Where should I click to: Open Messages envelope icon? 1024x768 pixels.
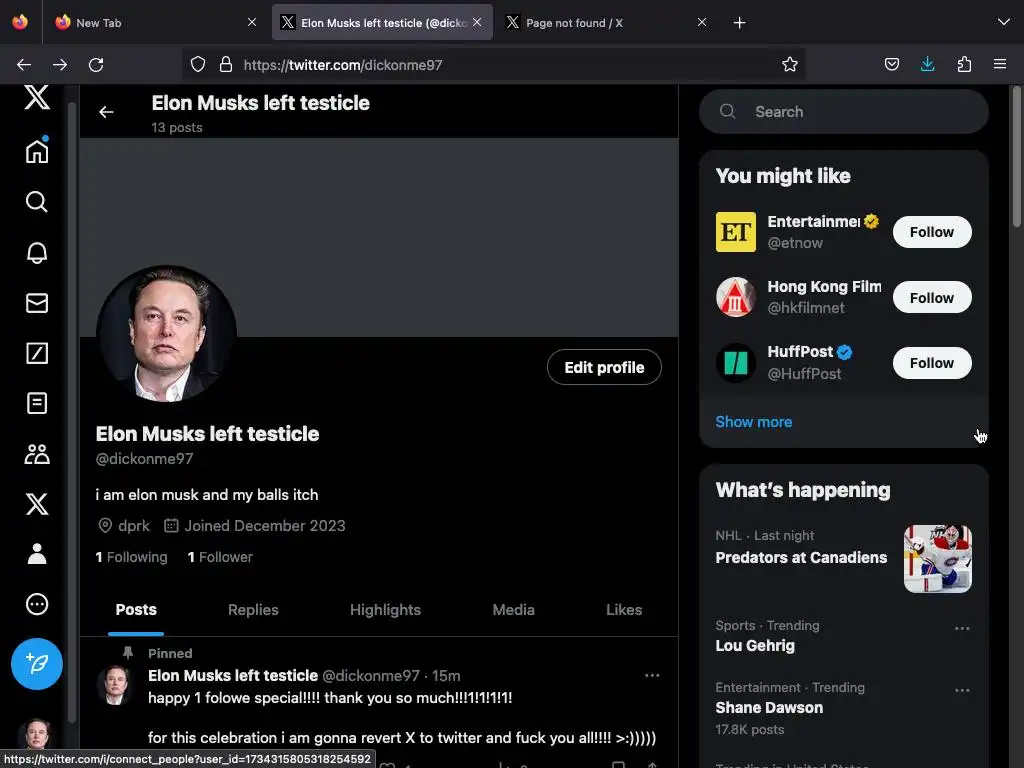37,303
